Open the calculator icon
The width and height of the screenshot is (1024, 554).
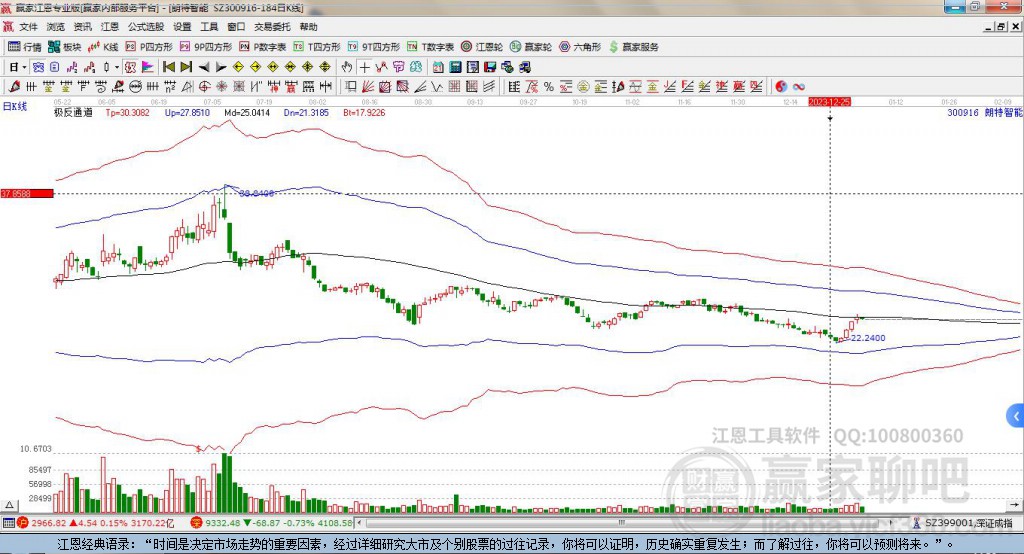pyautogui.click(x=455, y=67)
